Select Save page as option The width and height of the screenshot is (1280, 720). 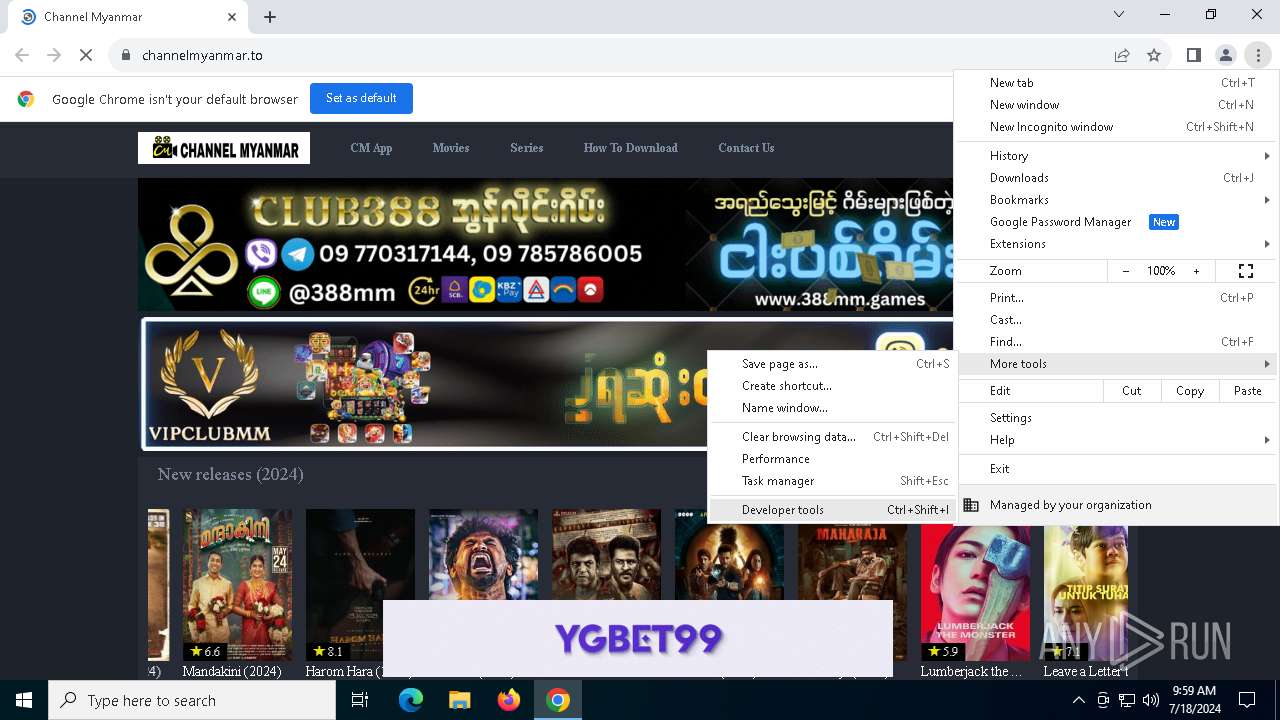[x=832, y=364]
